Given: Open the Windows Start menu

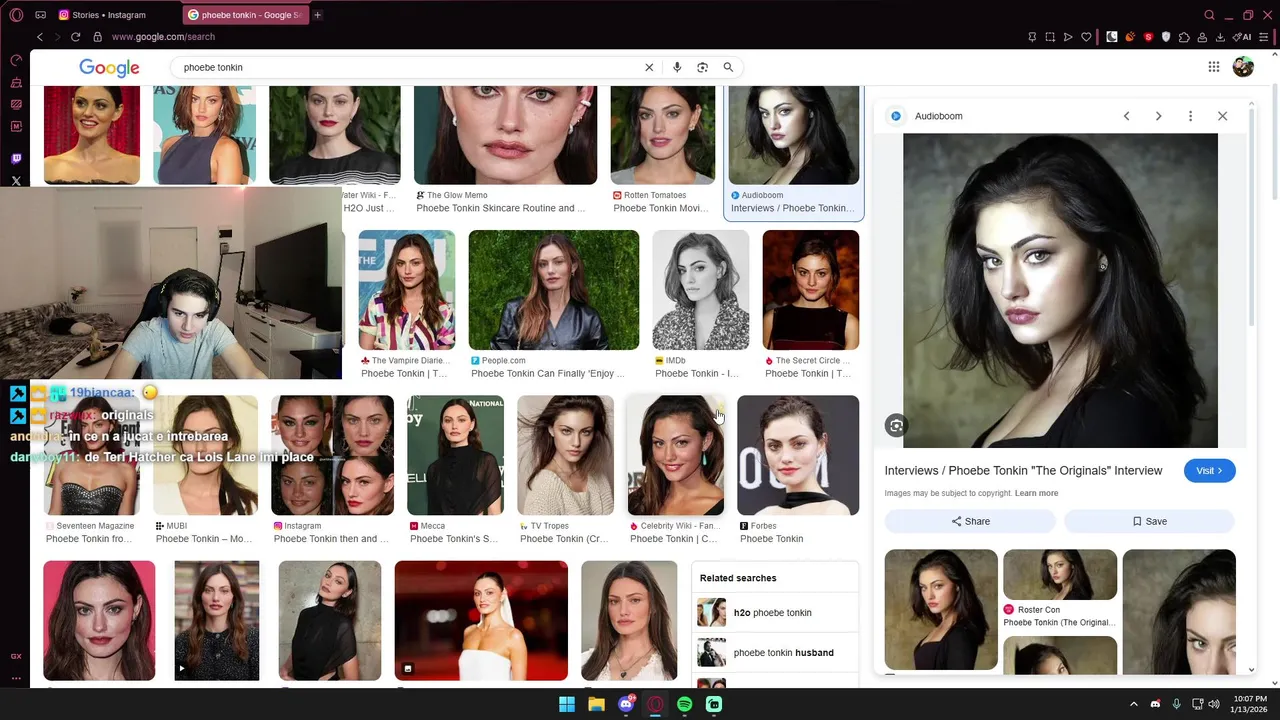Looking at the screenshot, I should (x=567, y=704).
